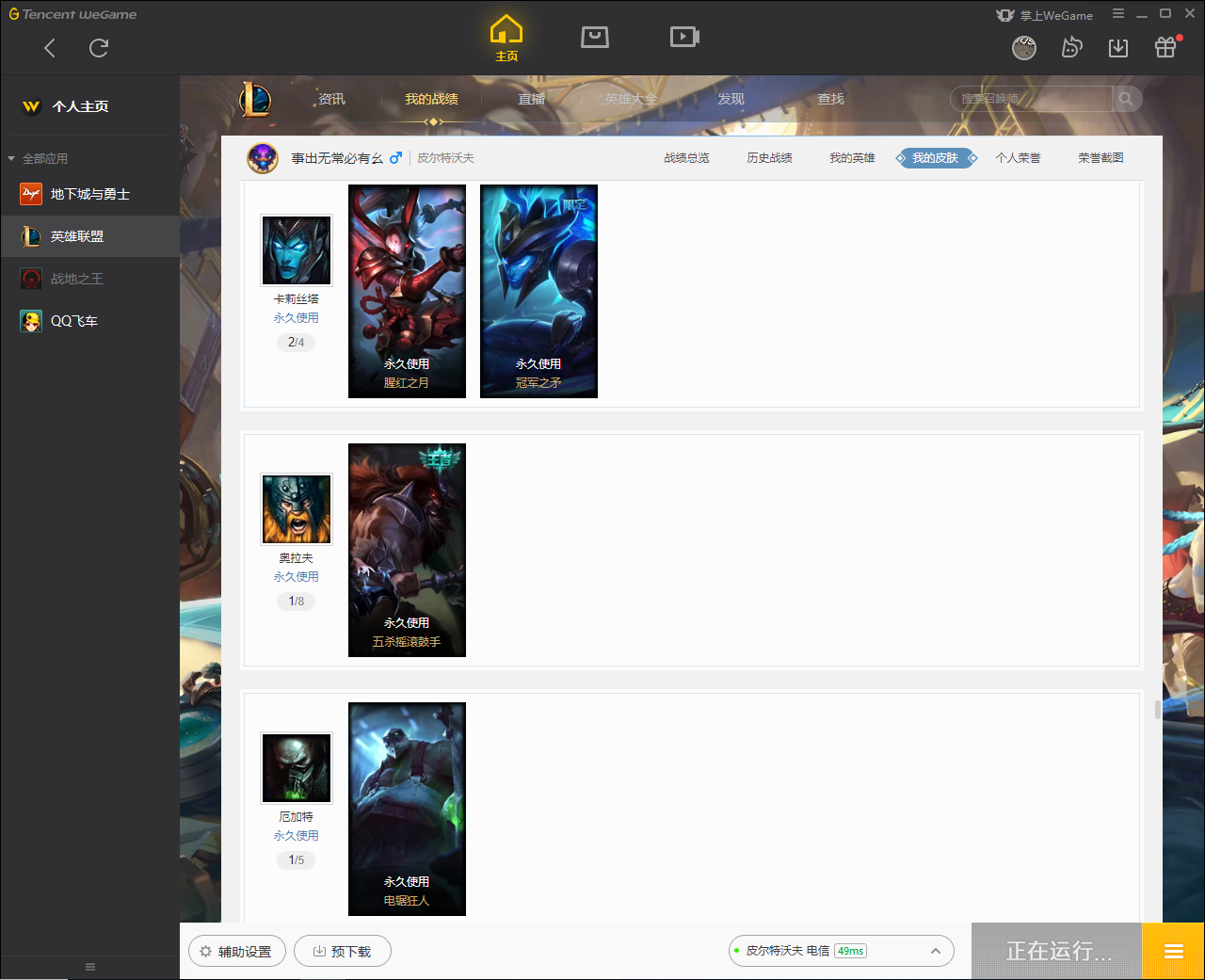Viewport: 1205px width, 980px height.
Task: Go back with the left arrow icon
Action: [50, 48]
